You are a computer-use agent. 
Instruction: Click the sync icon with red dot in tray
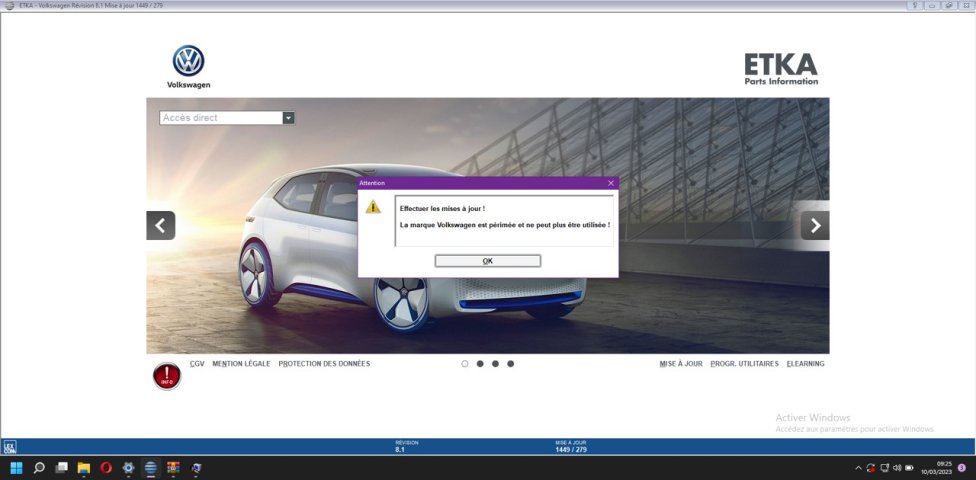pos(871,468)
